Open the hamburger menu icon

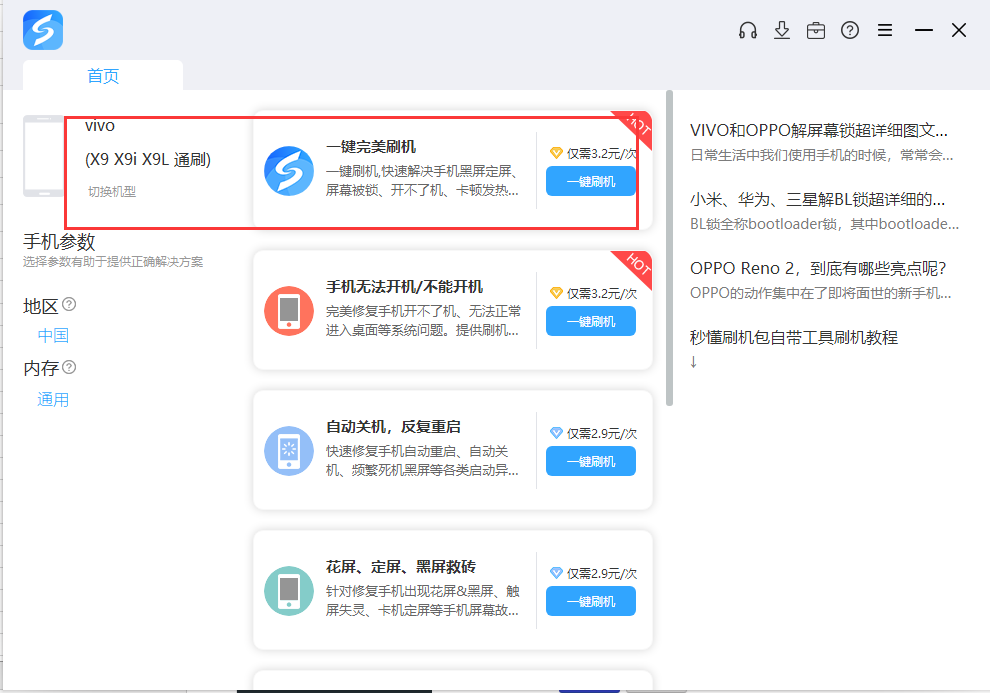[x=885, y=30]
